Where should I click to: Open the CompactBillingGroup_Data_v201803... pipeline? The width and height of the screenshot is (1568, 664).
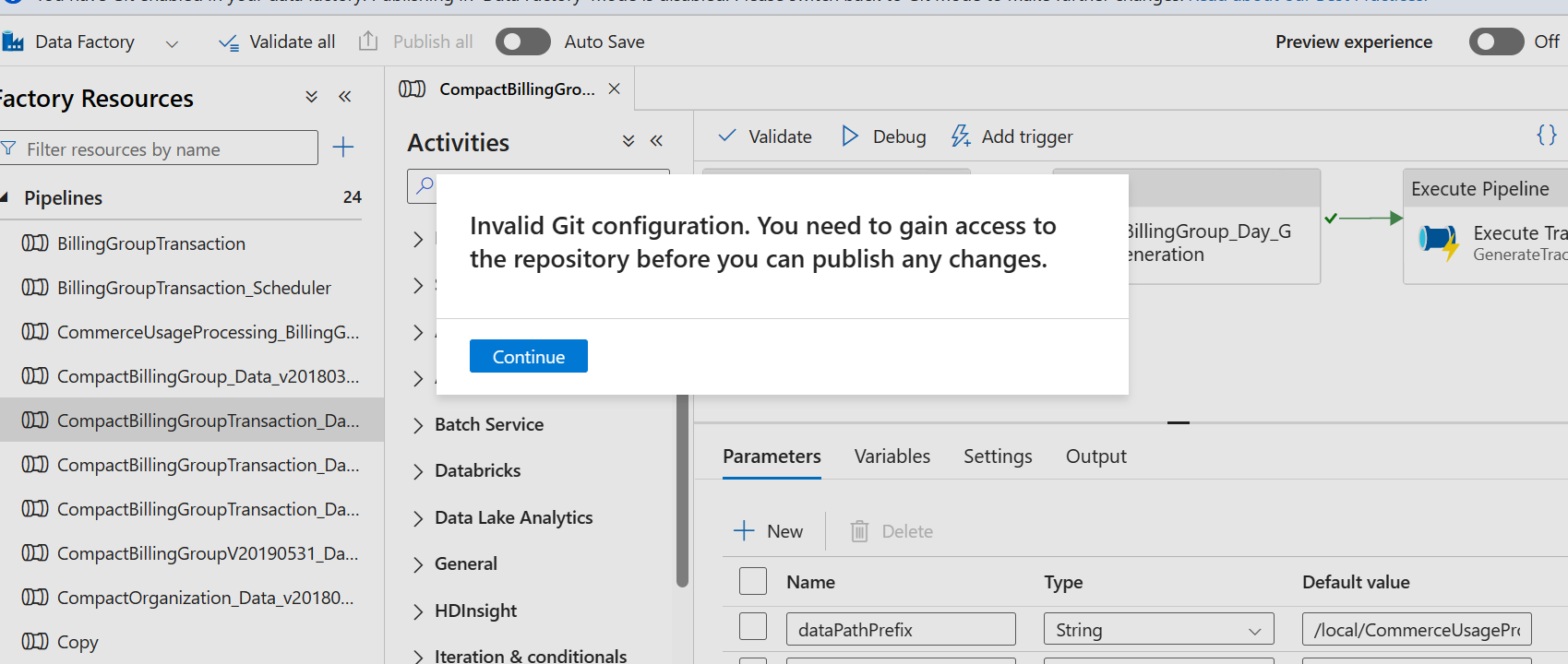coord(209,376)
